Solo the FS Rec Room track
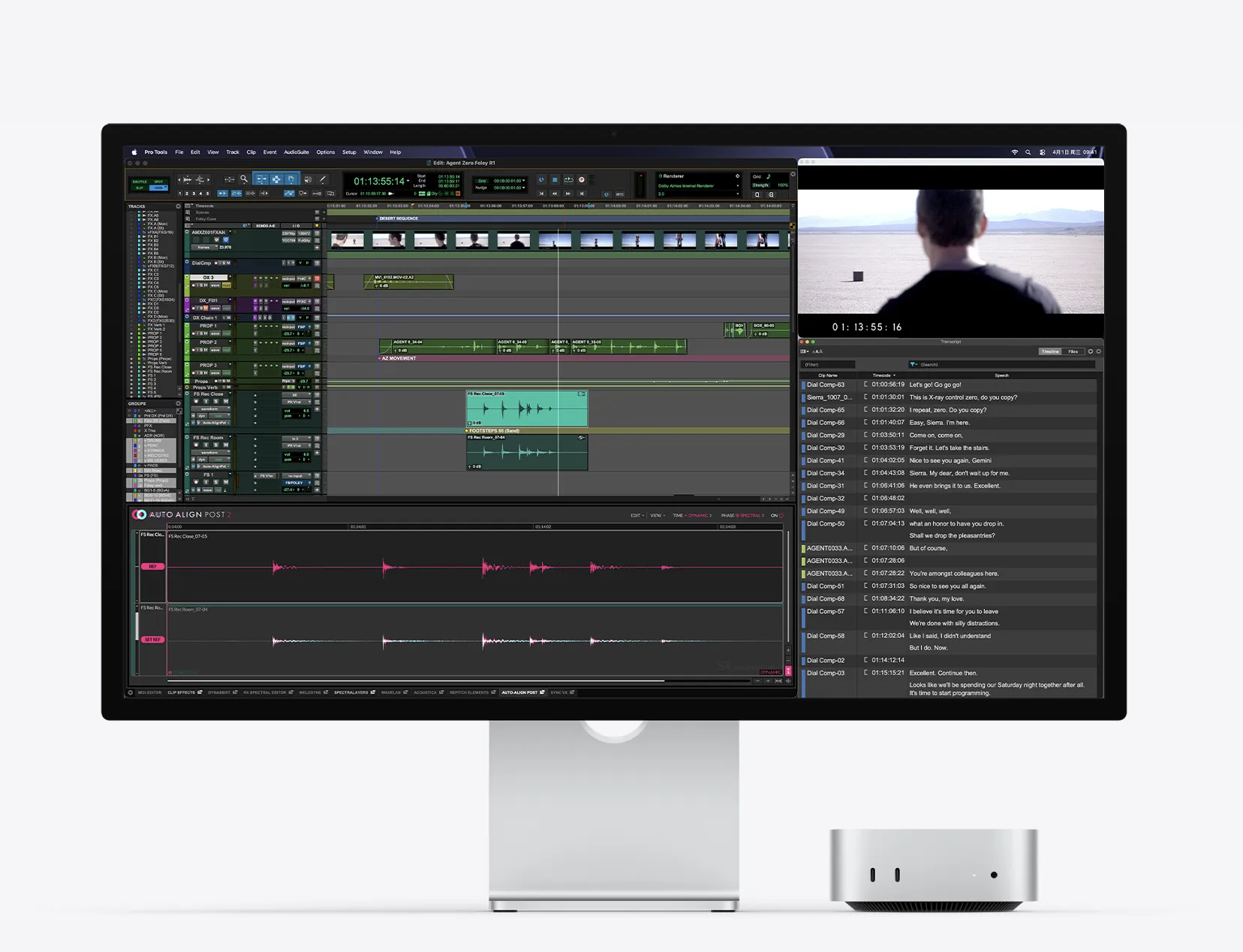The image size is (1243, 952). point(215,444)
